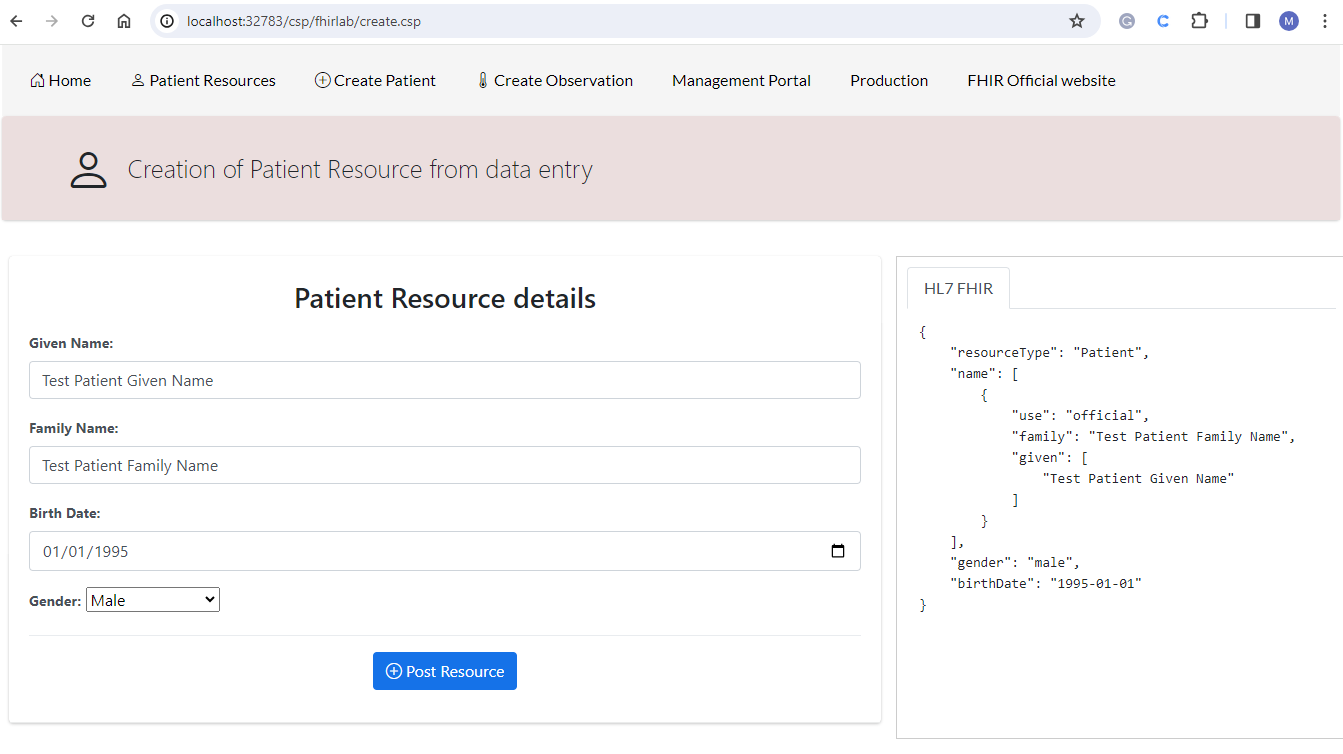Open the Home navigation link

[x=61, y=81]
